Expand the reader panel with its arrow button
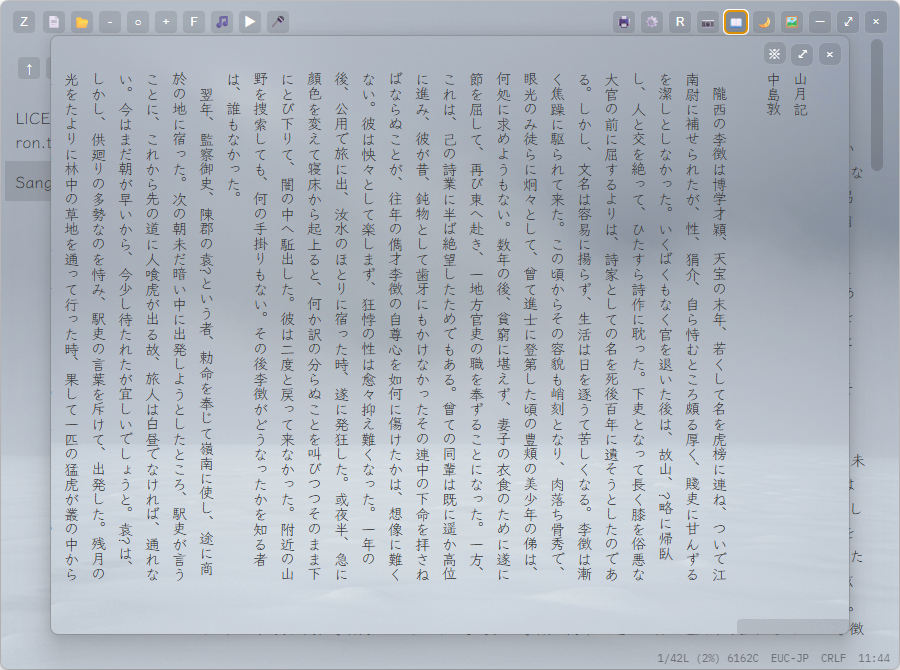 click(x=802, y=54)
